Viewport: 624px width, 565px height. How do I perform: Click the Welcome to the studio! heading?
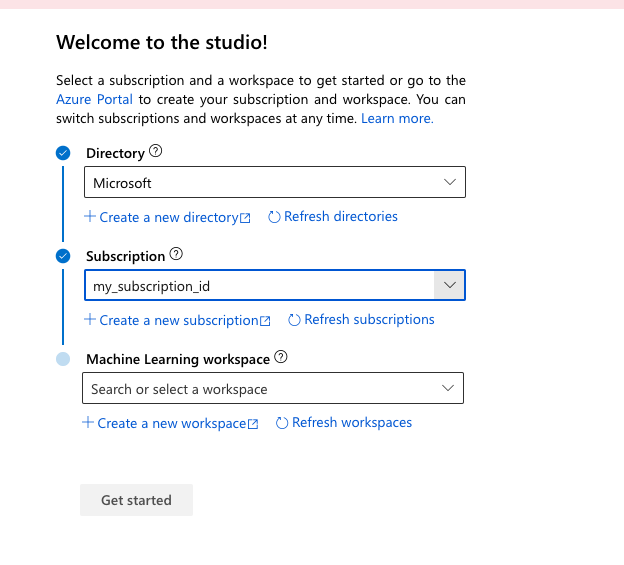pos(162,42)
